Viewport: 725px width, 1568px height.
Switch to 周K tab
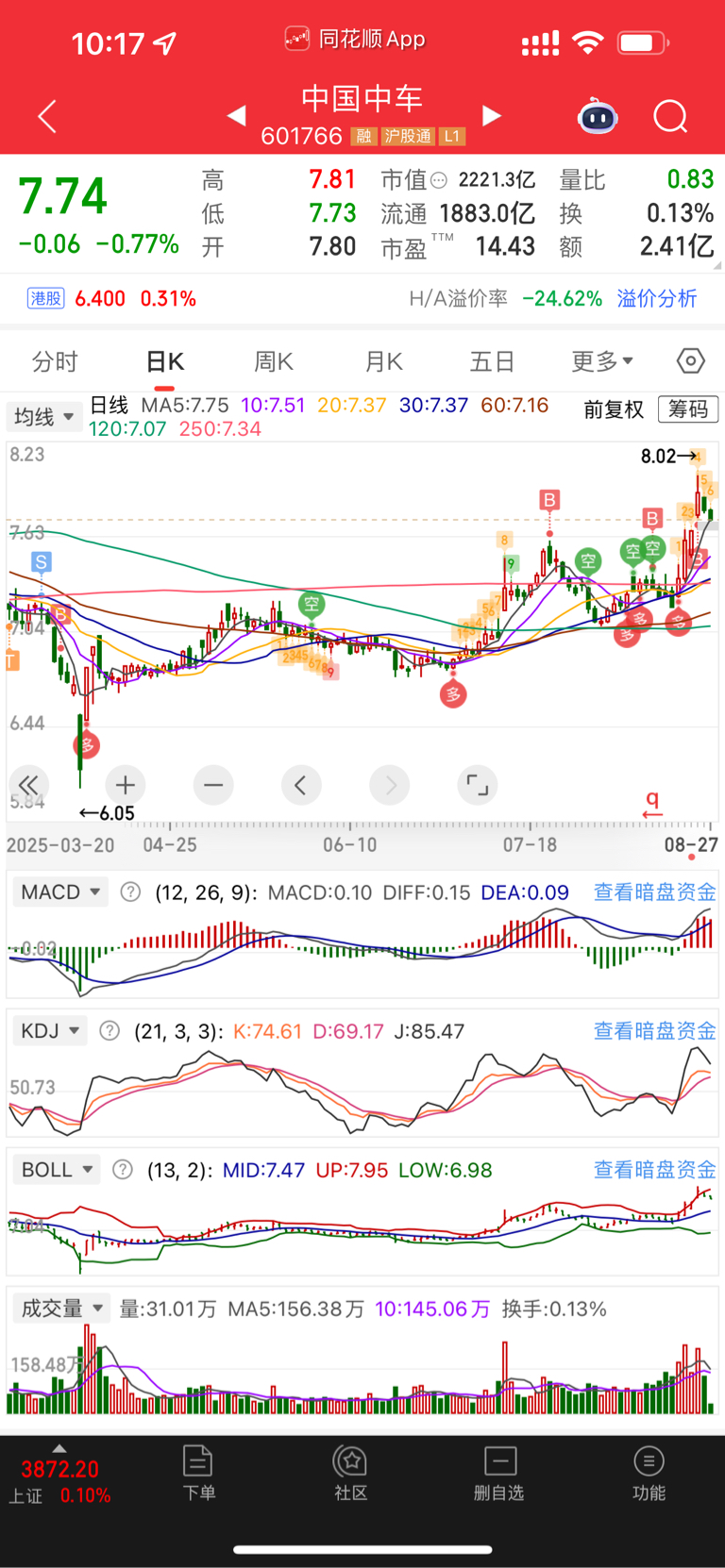[274, 361]
